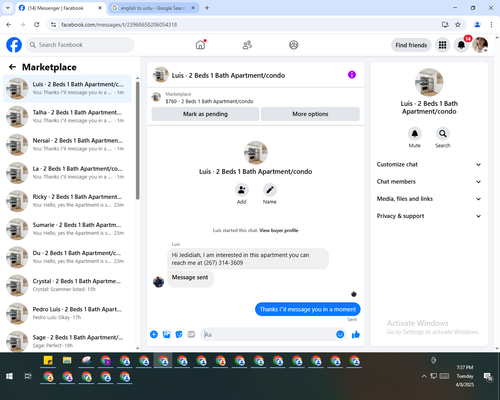The width and height of the screenshot is (500, 400).
Task: Bookmark this page with the star icon
Action: 458,25
